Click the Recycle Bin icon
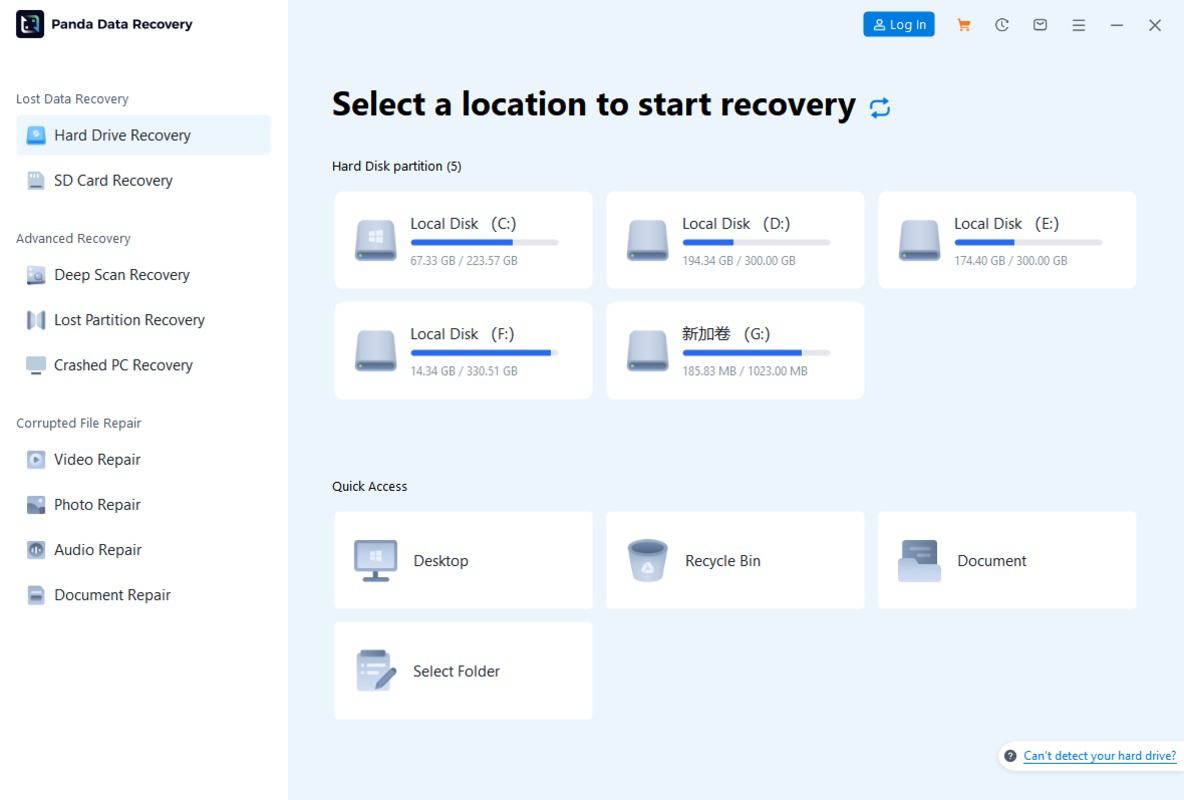This screenshot has height=800, width=1184. coord(648,561)
